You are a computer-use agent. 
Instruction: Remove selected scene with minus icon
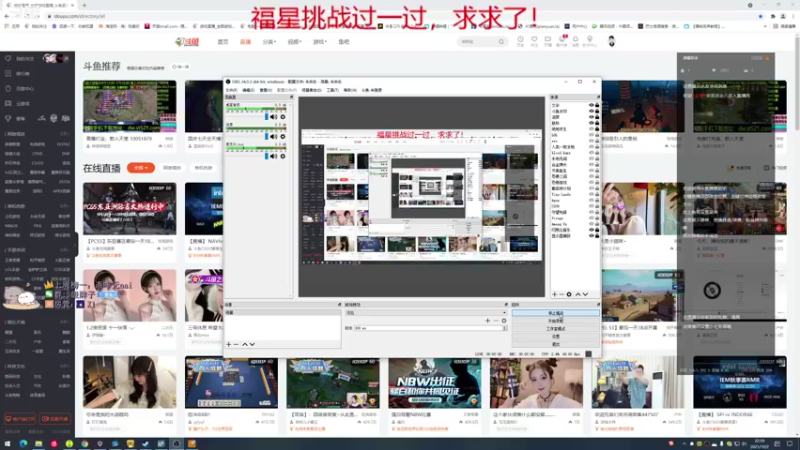click(x=236, y=344)
